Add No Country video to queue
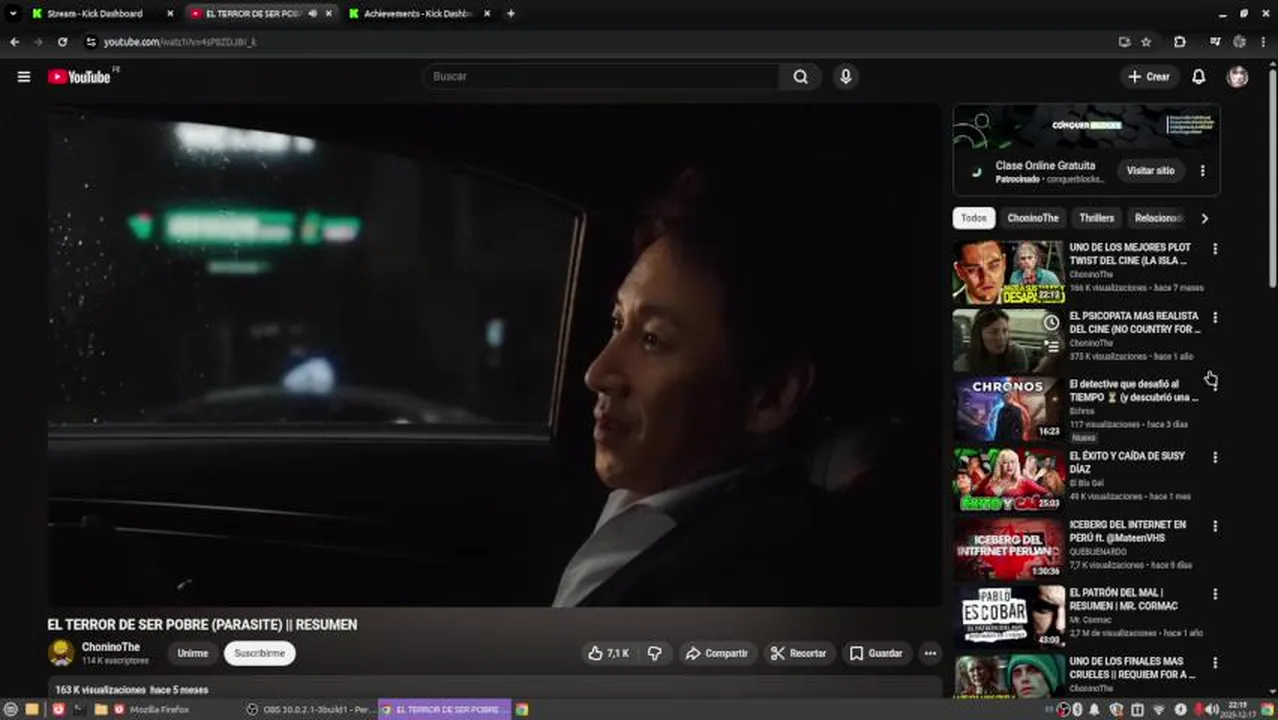The image size is (1278, 720). click(x=1051, y=346)
